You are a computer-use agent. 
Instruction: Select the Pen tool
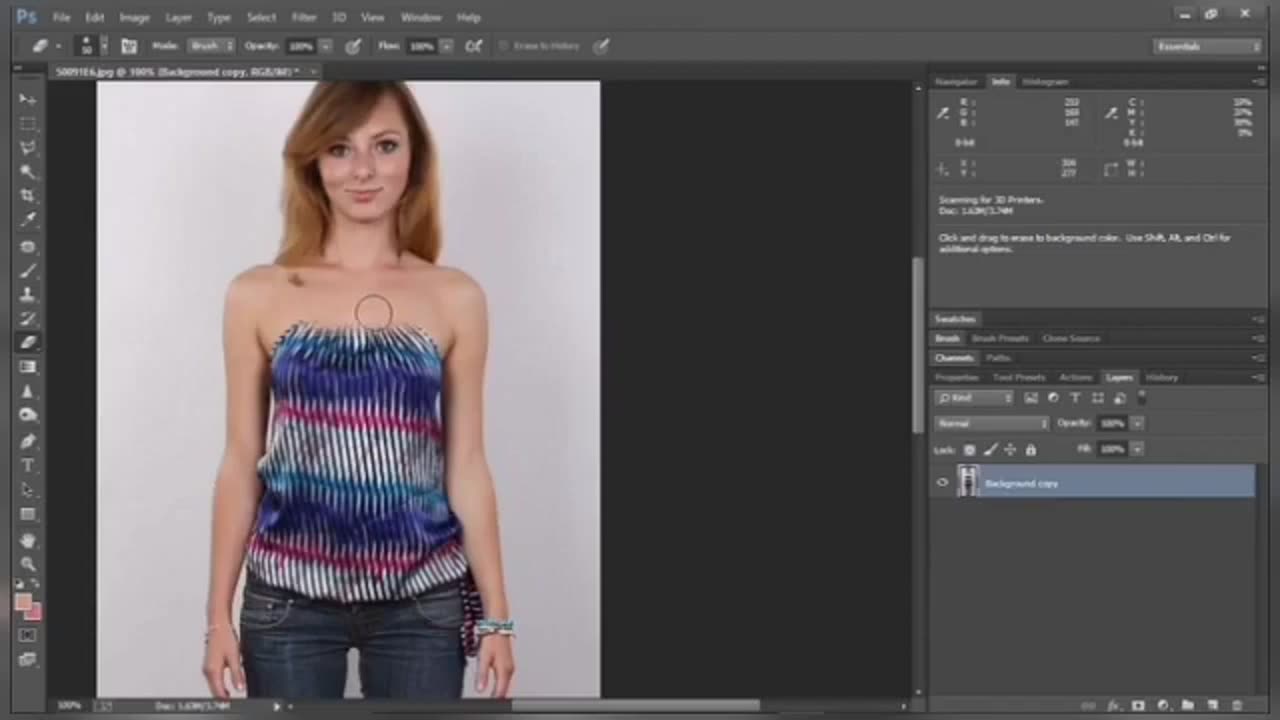point(28,441)
